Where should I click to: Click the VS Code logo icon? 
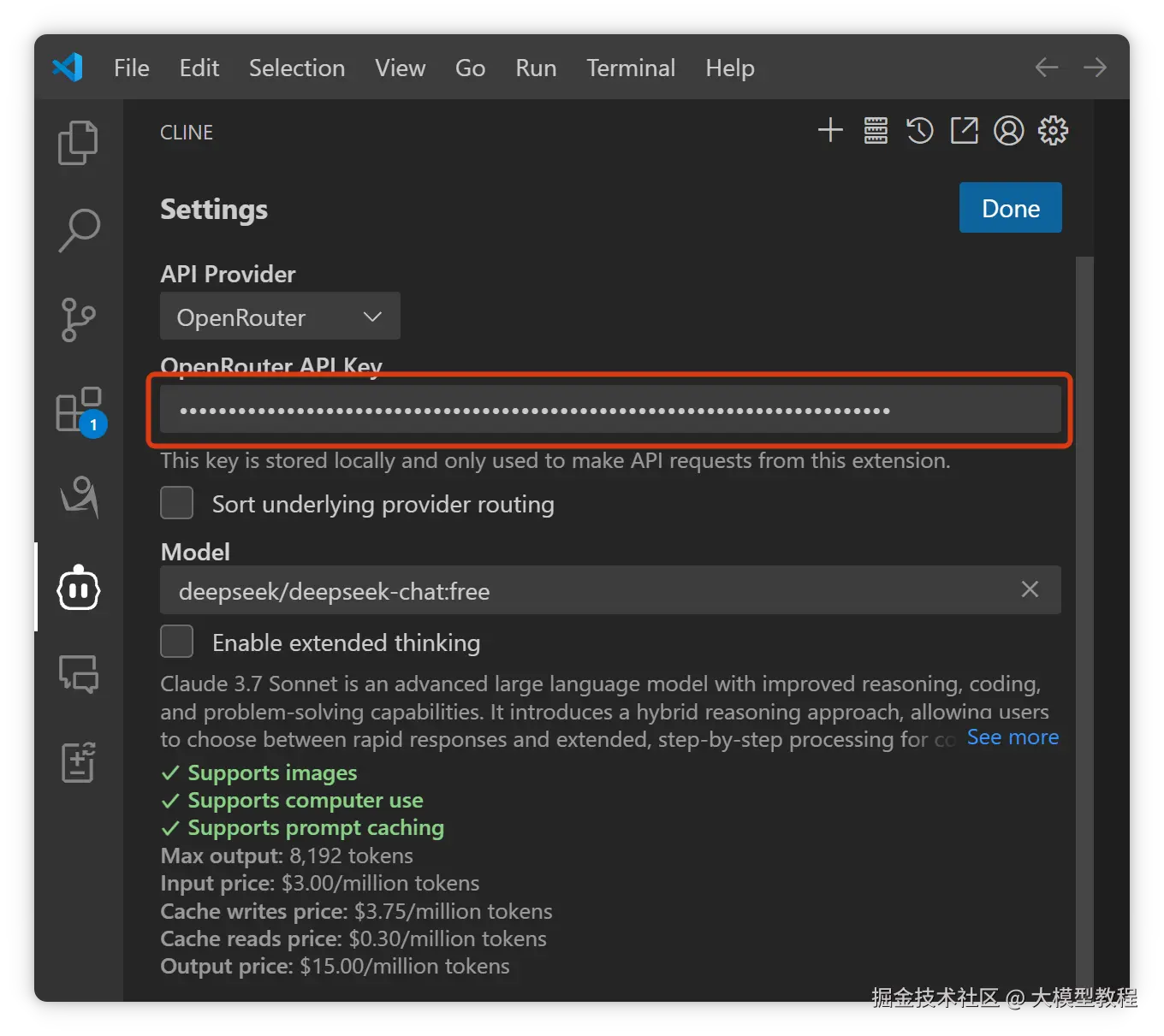pyautogui.click(x=68, y=68)
